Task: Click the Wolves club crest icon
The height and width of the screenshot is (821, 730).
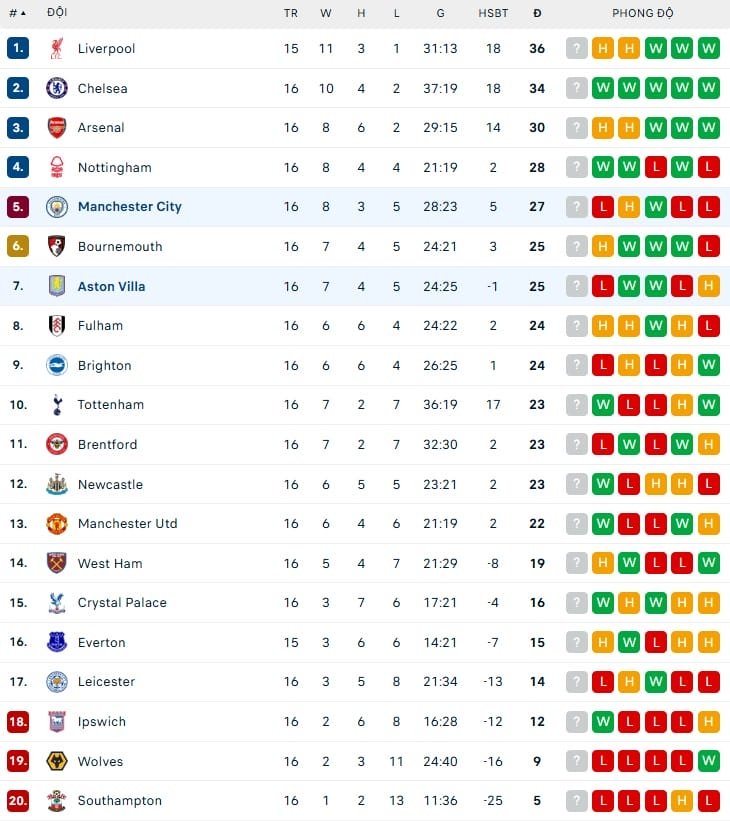Action: [57, 761]
